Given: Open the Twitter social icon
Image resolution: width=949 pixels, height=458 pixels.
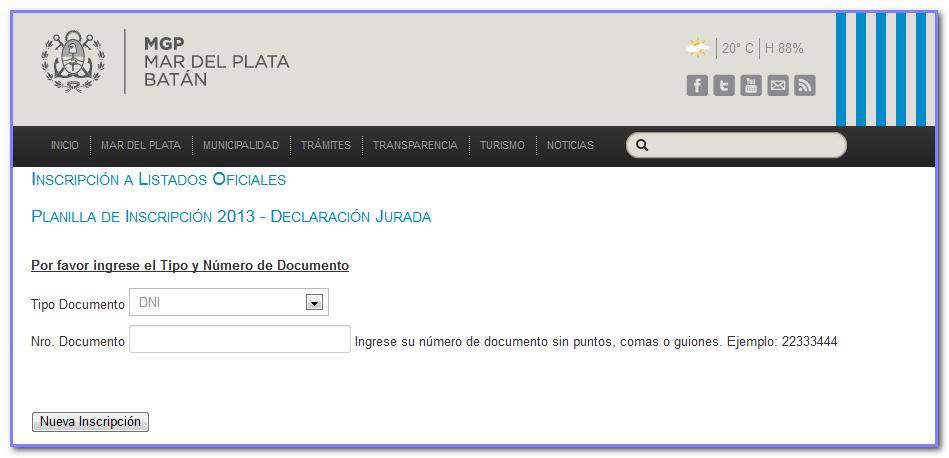Looking at the screenshot, I should point(724,86).
